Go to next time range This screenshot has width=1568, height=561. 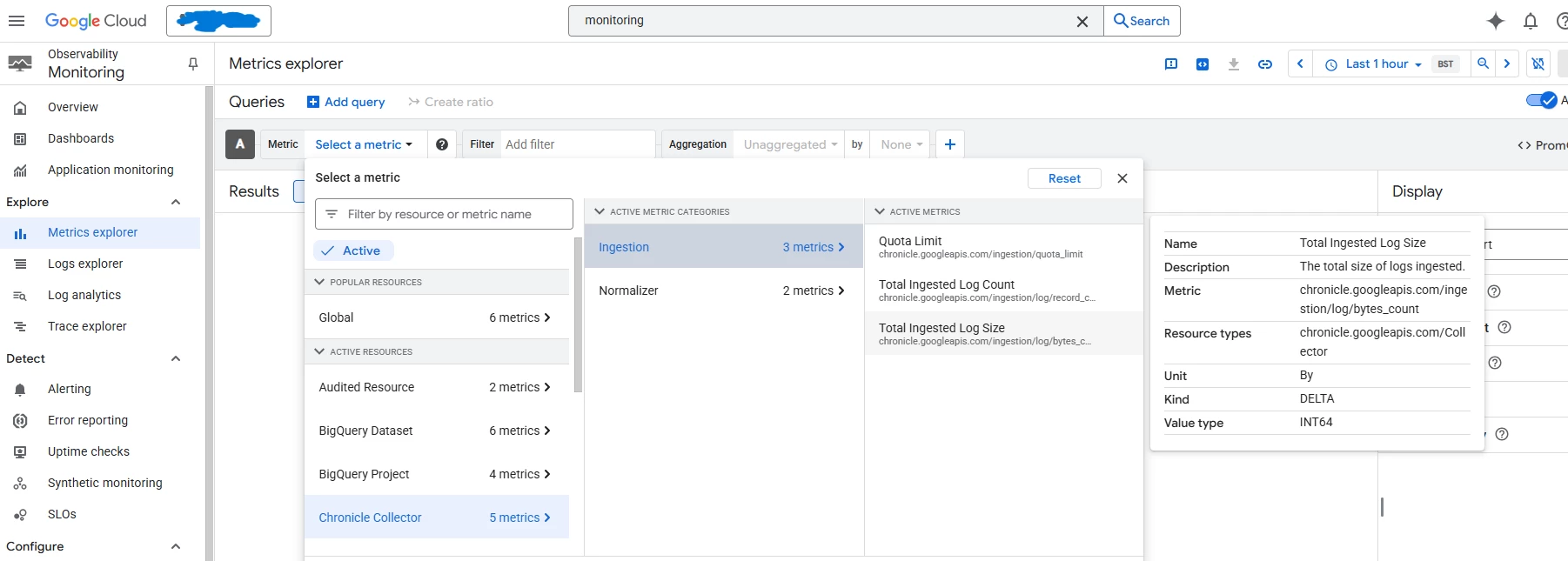(1507, 63)
